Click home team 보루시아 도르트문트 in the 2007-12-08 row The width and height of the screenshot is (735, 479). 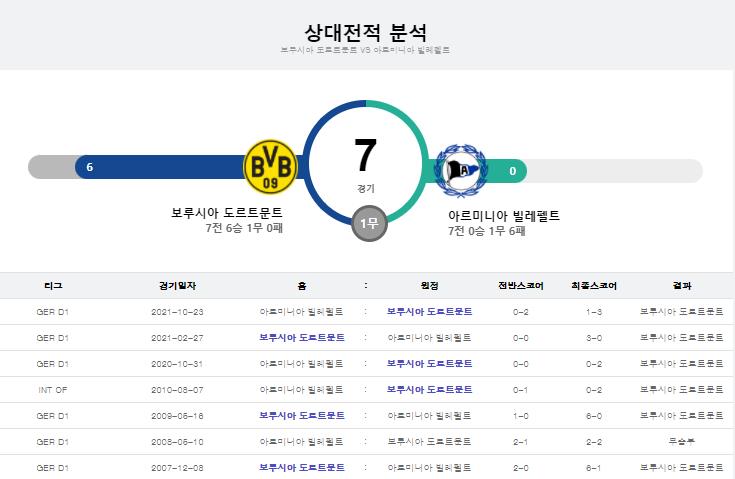pos(302,468)
